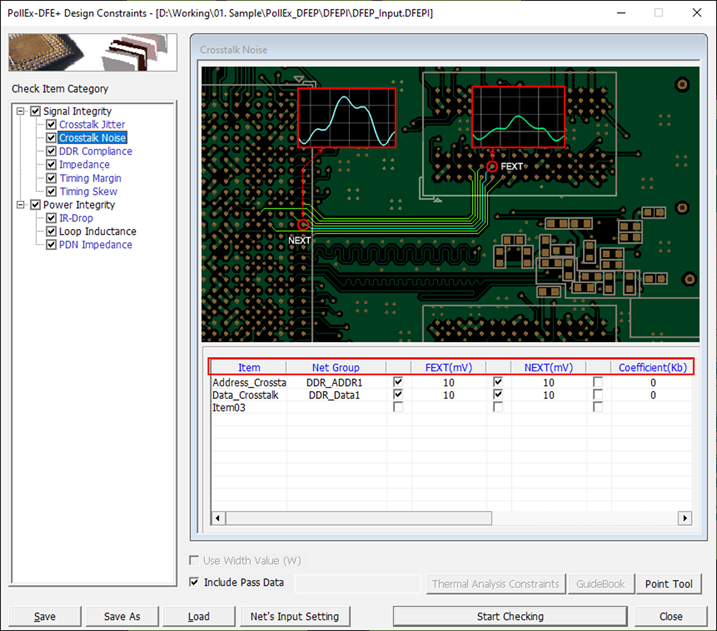This screenshot has width=717, height=631.
Task: Click the FEXT marker circle on PCB
Action: [492, 166]
